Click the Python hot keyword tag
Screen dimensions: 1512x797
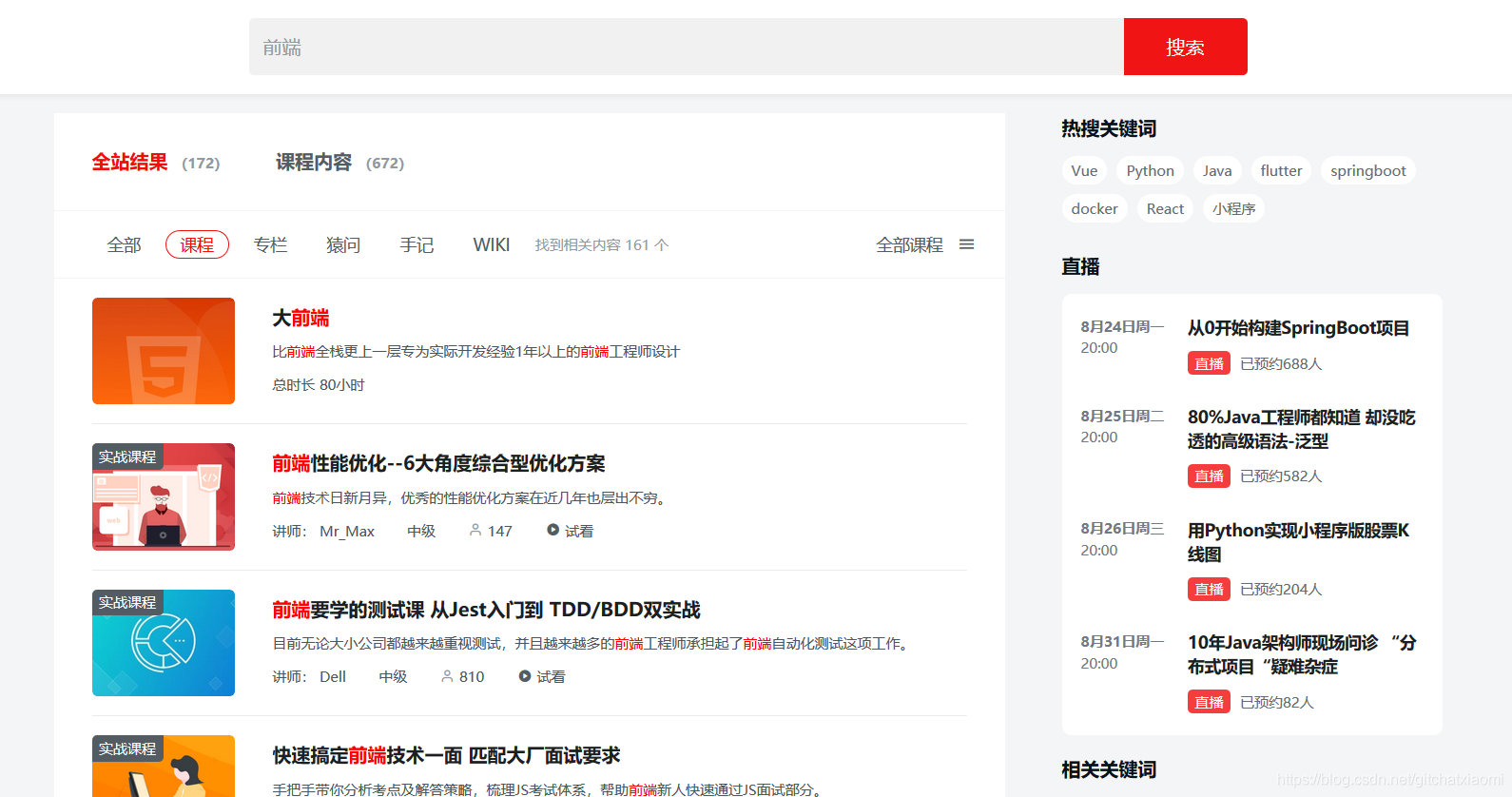click(1150, 170)
